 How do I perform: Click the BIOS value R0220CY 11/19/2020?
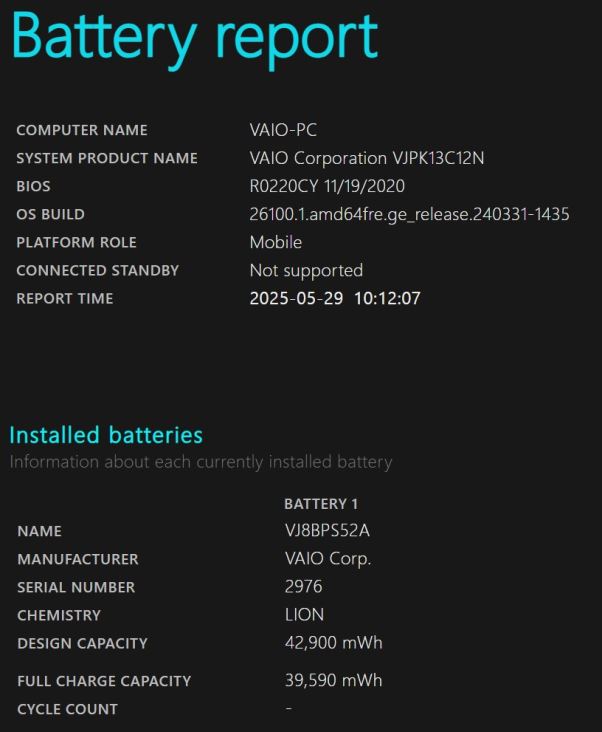point(327,186)
